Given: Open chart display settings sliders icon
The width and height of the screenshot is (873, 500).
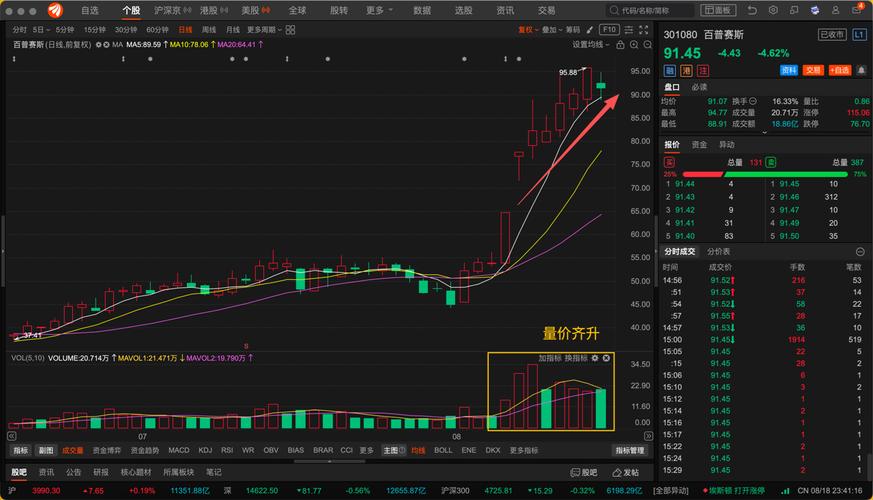Looking at the screenshot, I should (629, 30).
